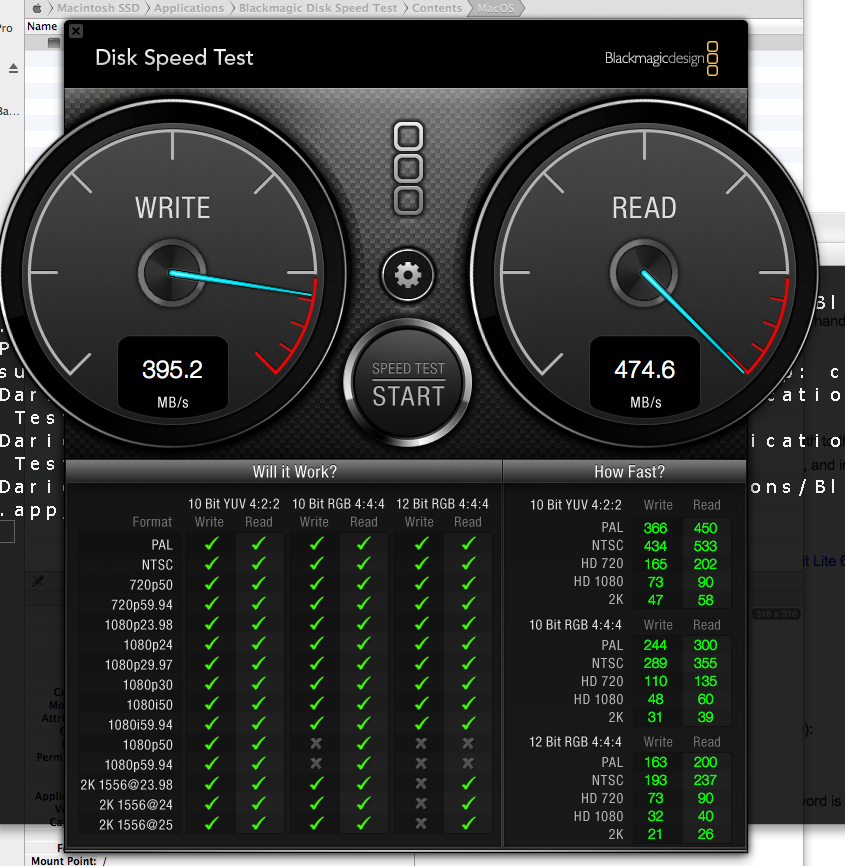Screen dimensions: 845x866
Task: Select YUV PAL write value 366
Action: (x=656, y=528)
